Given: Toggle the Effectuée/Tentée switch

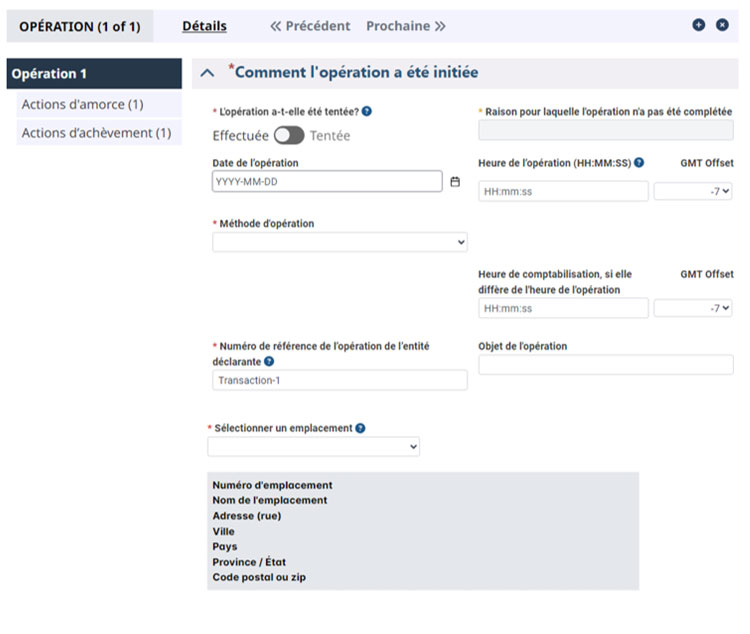Looking at the screenshot, I should click(289, 135).
